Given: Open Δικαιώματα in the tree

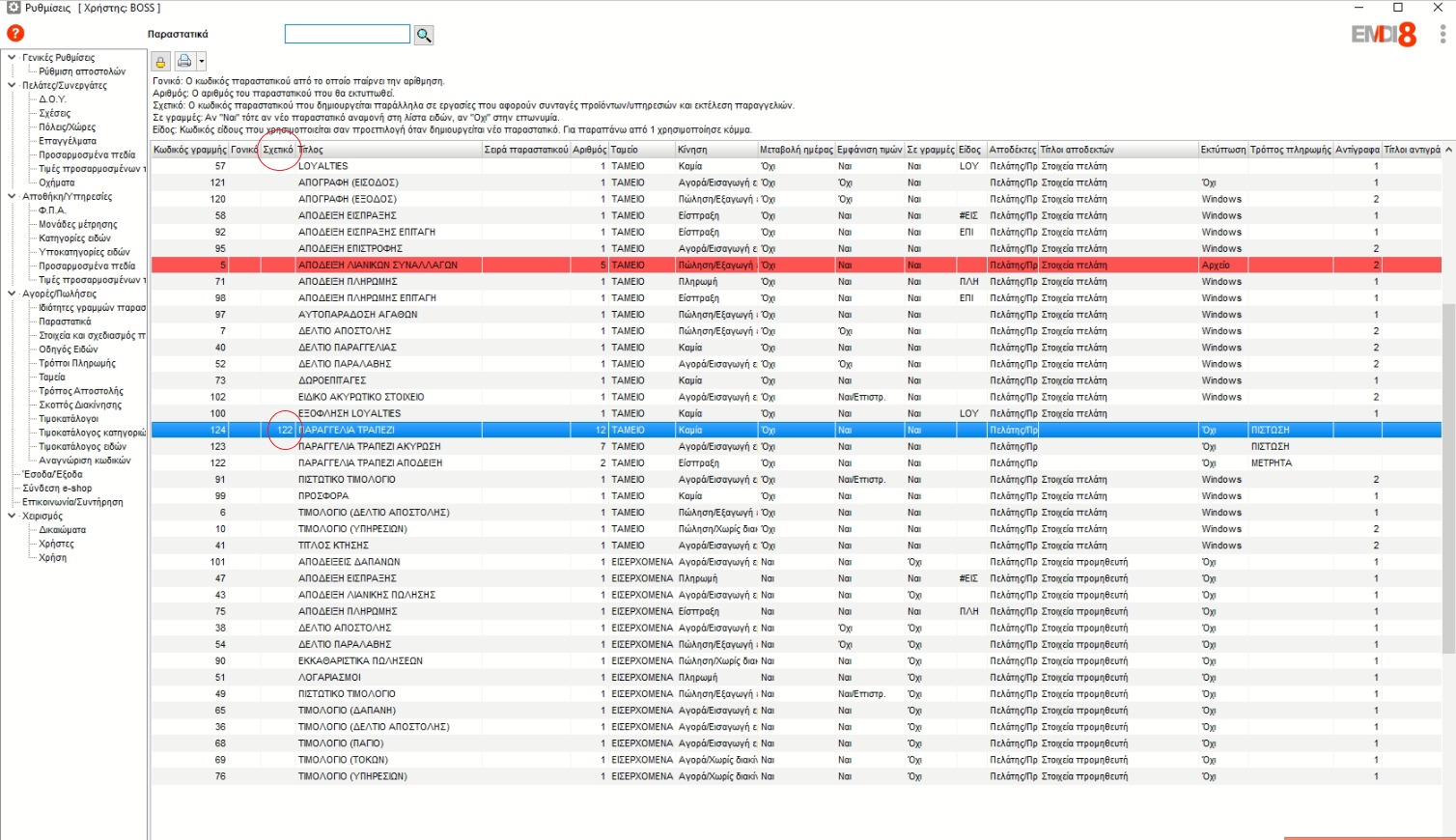Looking at the screenshot, I should point(62,530).
